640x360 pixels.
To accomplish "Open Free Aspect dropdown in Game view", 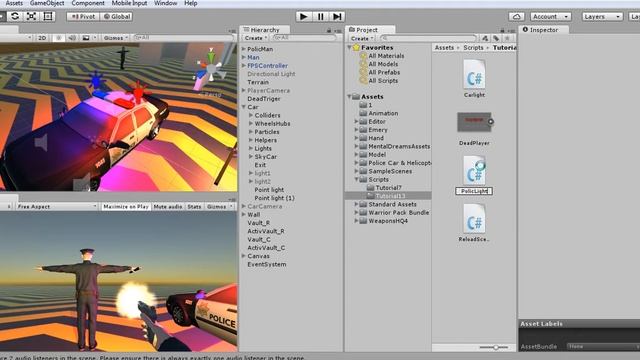I will (x=57, y=207).
